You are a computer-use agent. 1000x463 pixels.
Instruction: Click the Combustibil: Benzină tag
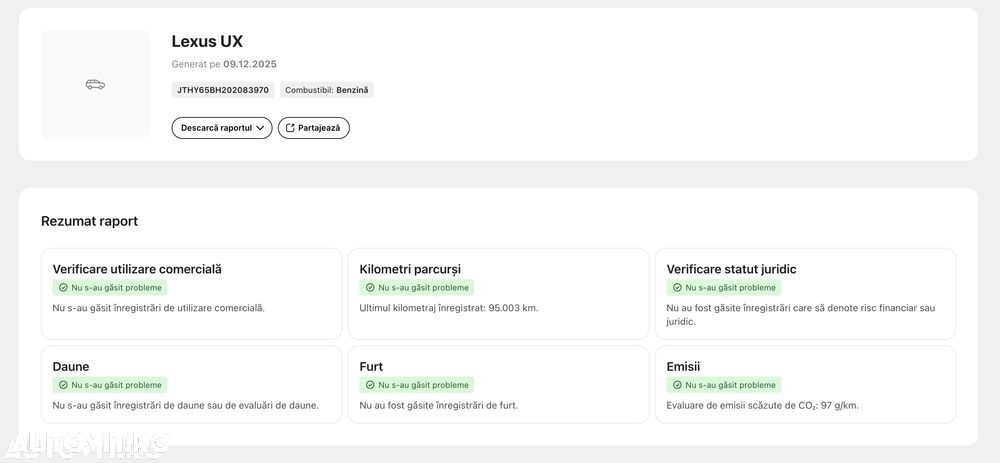coord(327,90)
